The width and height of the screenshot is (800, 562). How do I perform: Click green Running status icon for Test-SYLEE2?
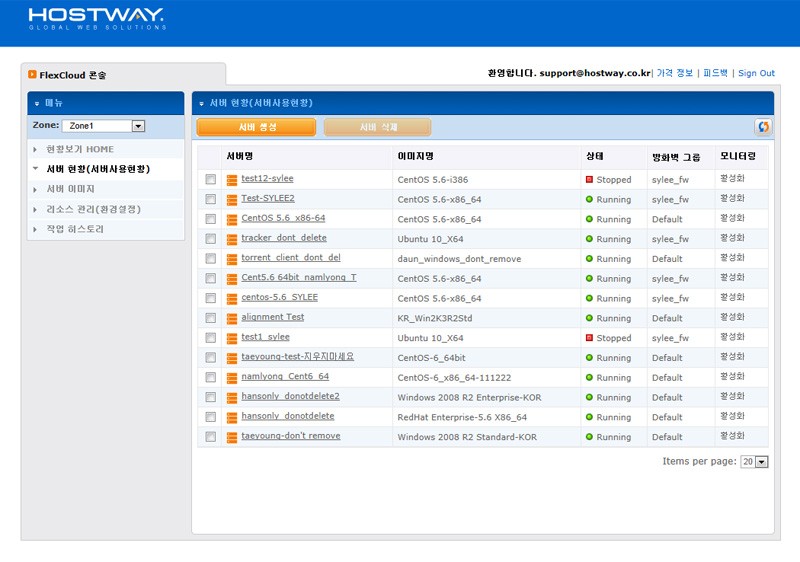tap(589, 199)
